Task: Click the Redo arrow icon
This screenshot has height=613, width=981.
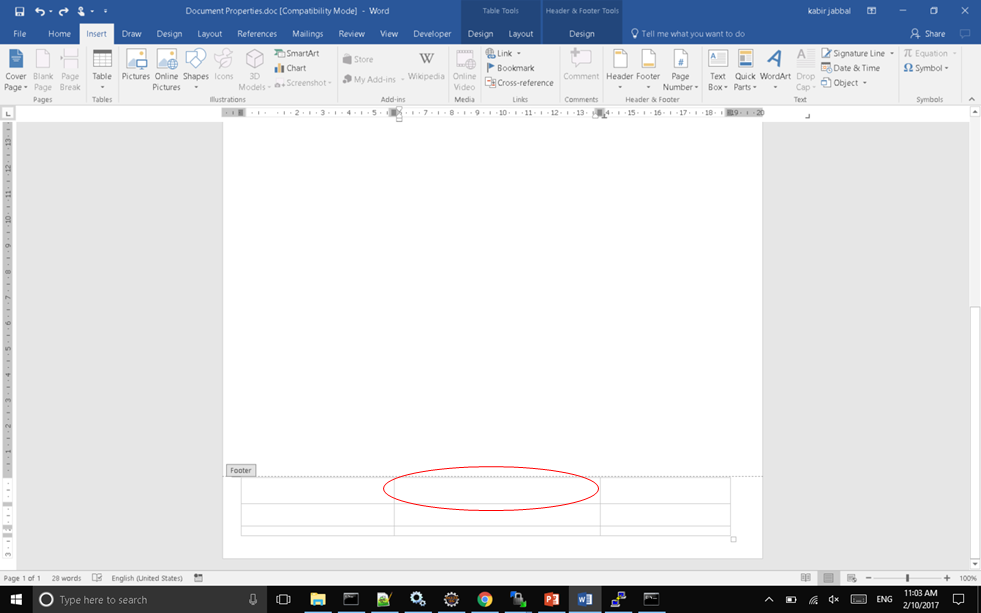Action: (63, 11)
